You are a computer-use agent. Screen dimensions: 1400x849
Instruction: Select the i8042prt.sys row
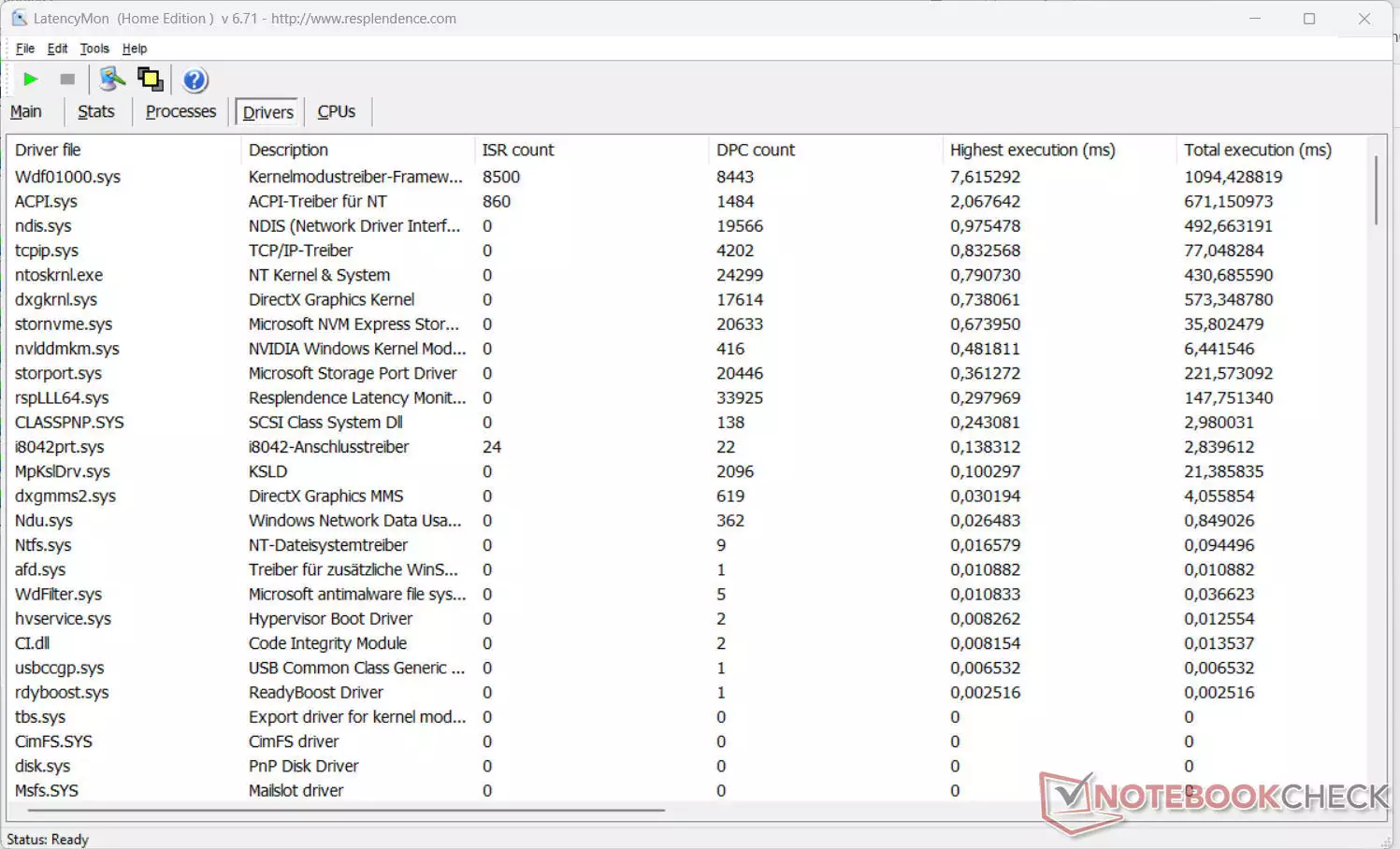point(687,447)
